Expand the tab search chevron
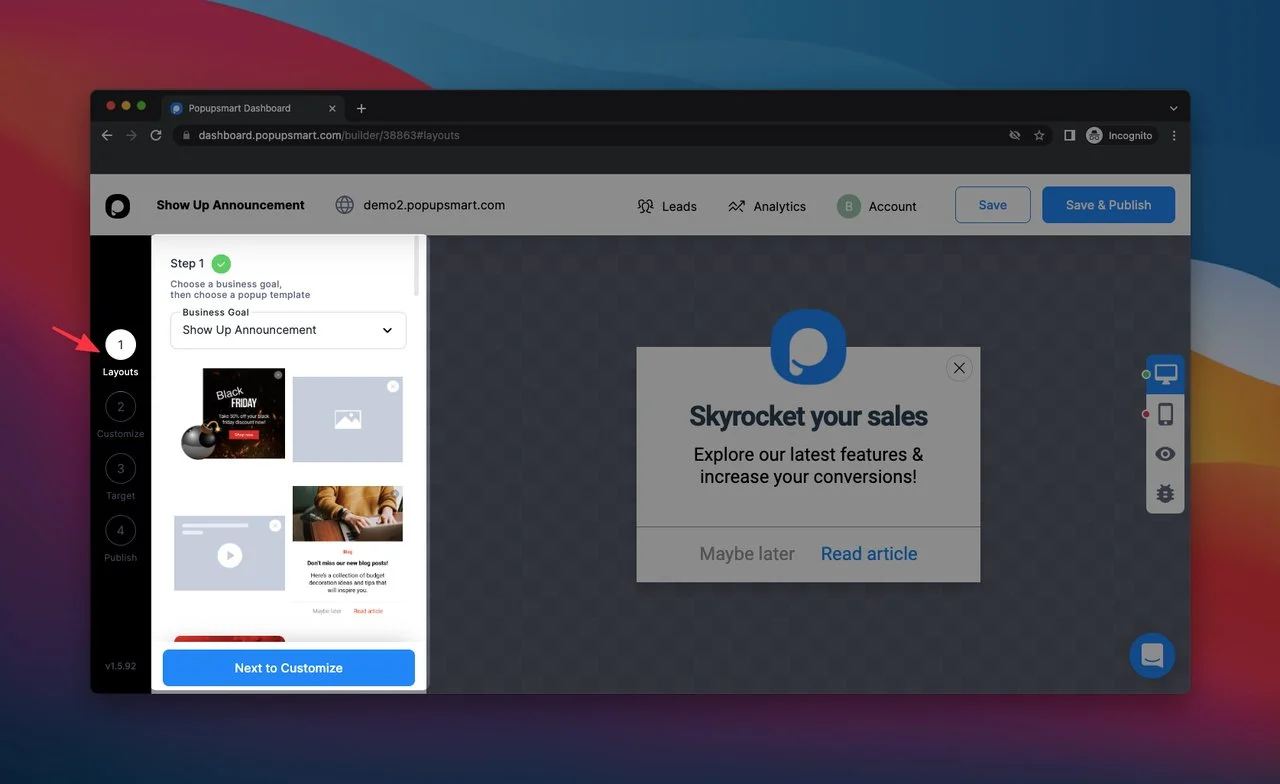The height and width of the screenshot is (784, 1280). [x=1173, y=108]
